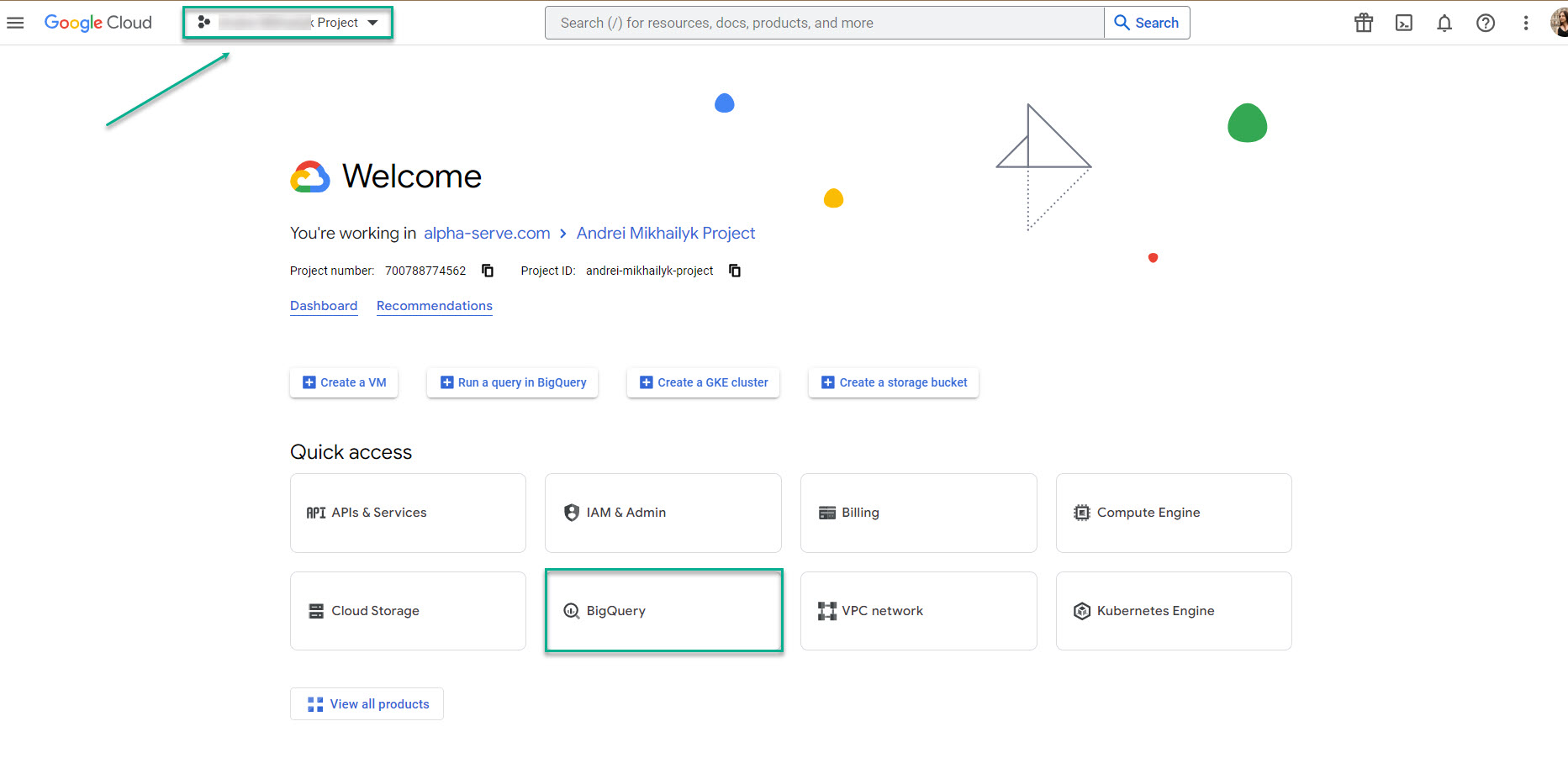Viewport: 1568px width, 774px height.
Task: Click the Google Cloud logo
Action: 98,23
